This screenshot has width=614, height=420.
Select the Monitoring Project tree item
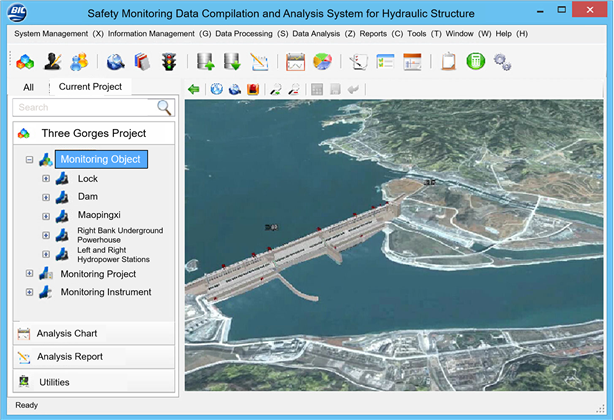tap(98, 274)
